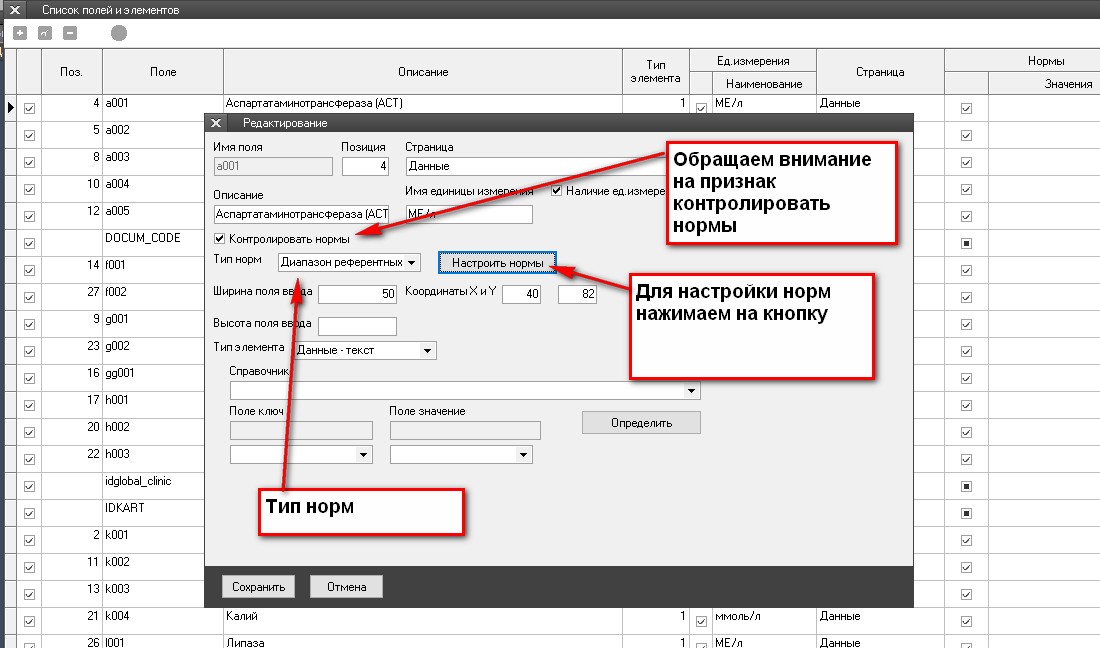The image size is (1100, 648).
Task: Click the Сохранить button
Action: point(259,587)
